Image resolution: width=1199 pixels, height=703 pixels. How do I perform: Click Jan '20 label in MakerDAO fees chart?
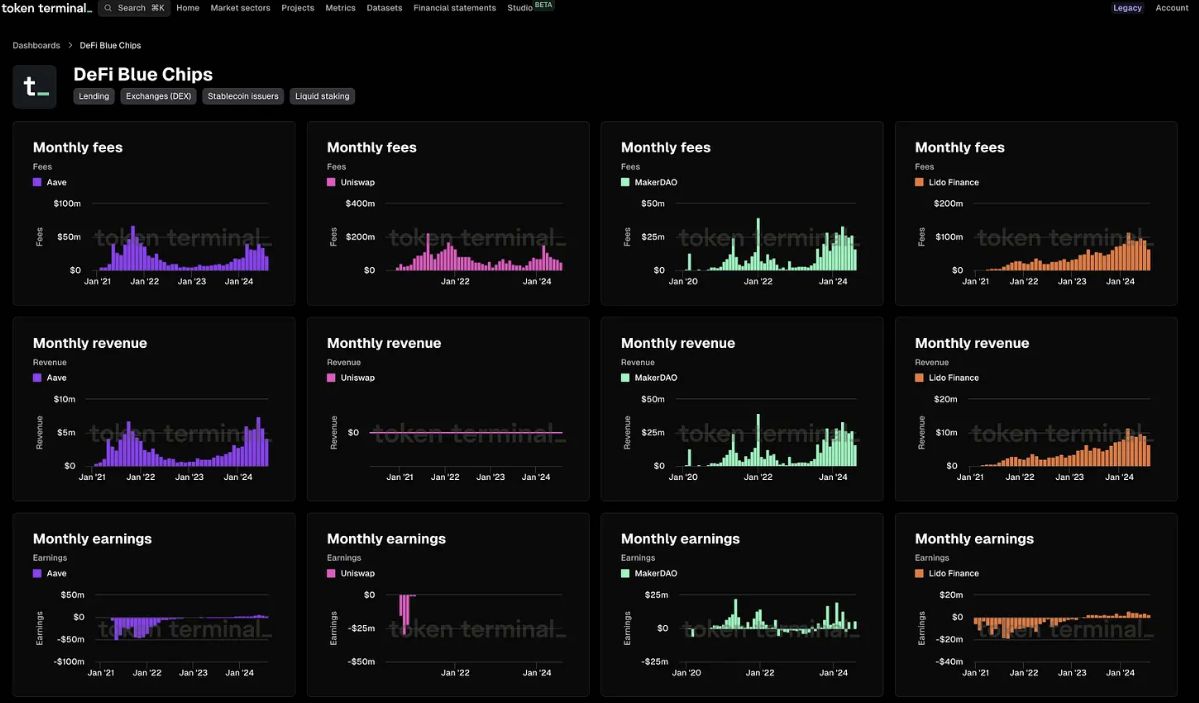[x=683, y=282]
